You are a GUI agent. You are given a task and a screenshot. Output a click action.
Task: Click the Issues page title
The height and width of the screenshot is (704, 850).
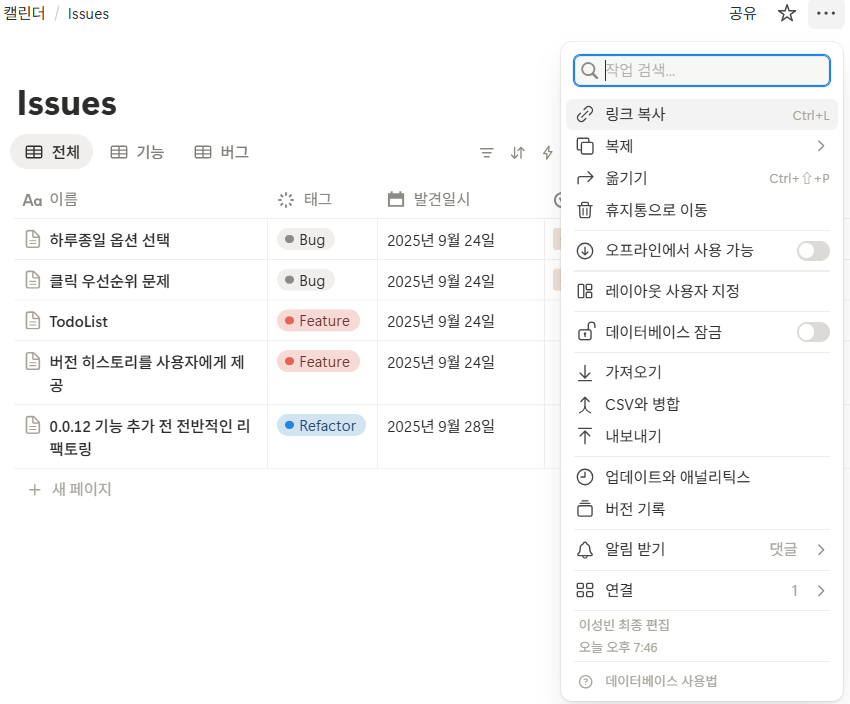pos(67,102)
